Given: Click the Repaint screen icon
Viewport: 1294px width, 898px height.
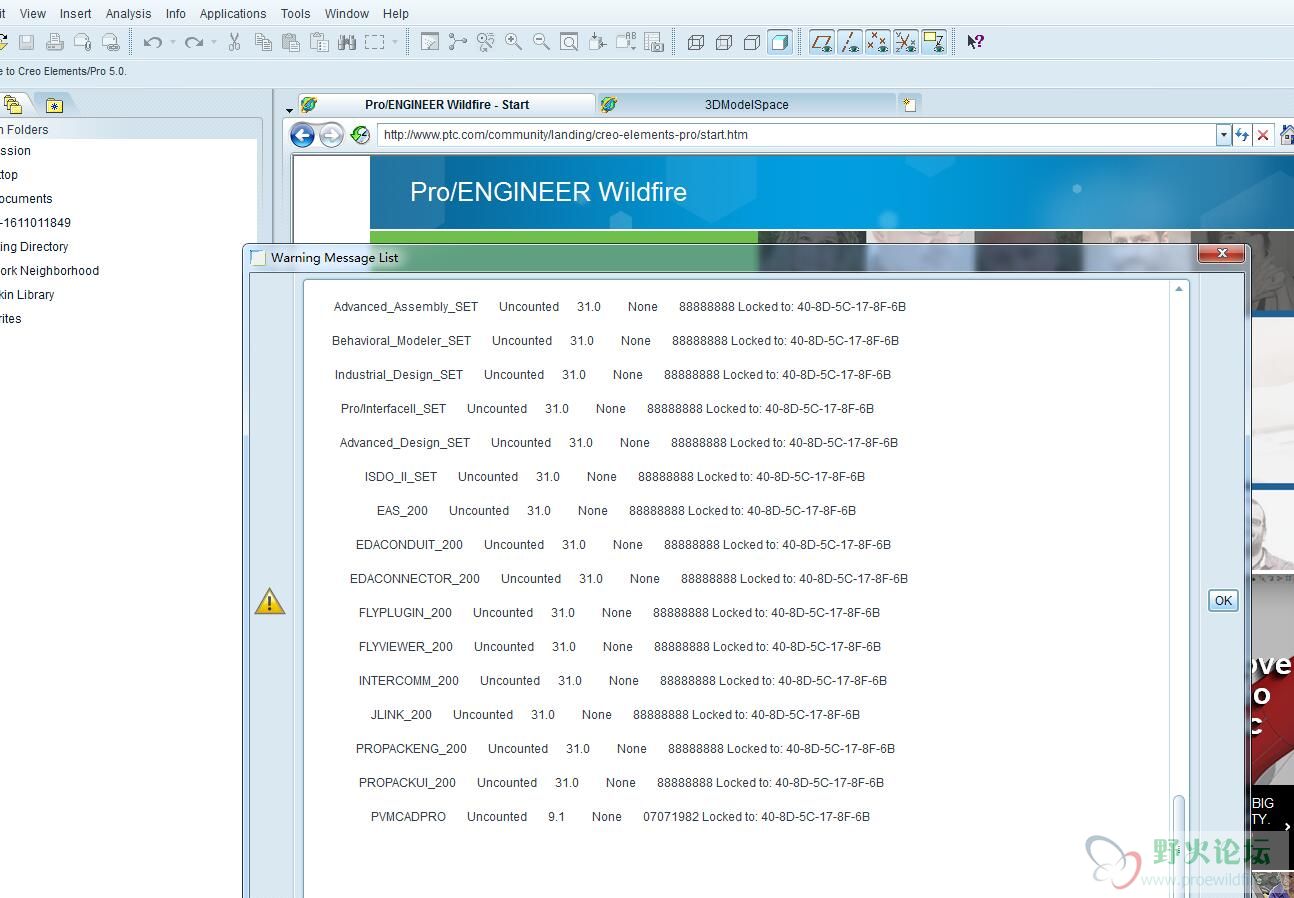Looking at the screenshot, I should 430,42.
